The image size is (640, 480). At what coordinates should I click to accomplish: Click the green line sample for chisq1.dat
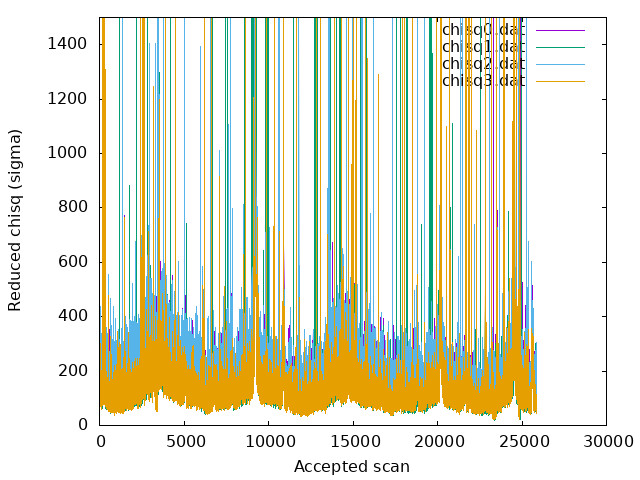[560, 47]
